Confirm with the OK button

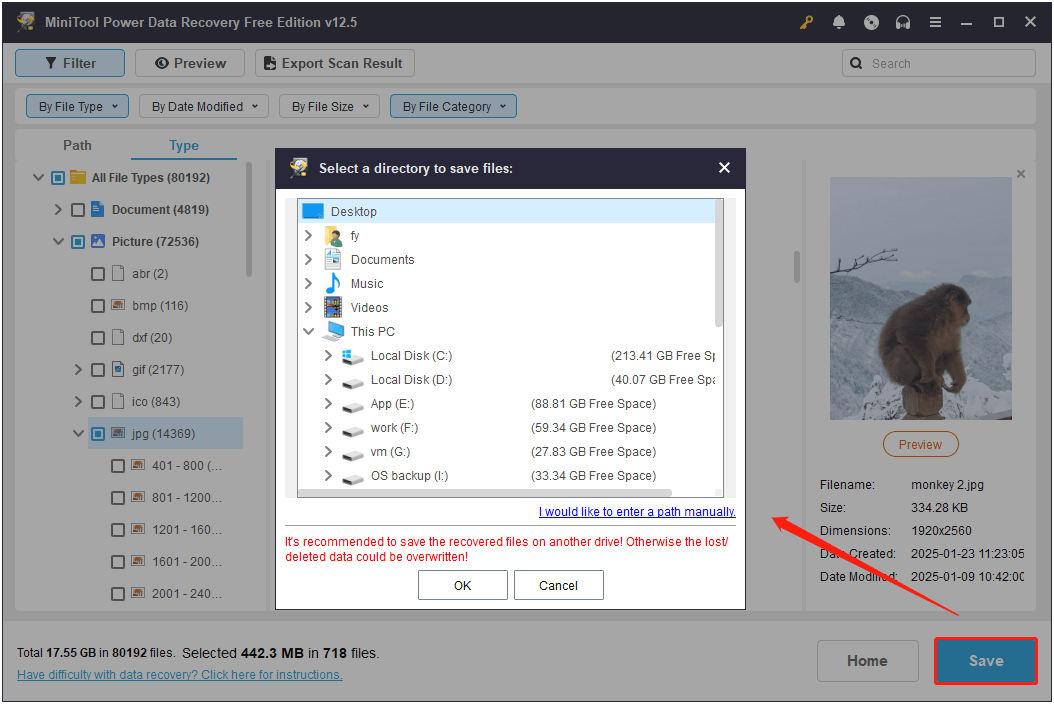tap(462, 585)
